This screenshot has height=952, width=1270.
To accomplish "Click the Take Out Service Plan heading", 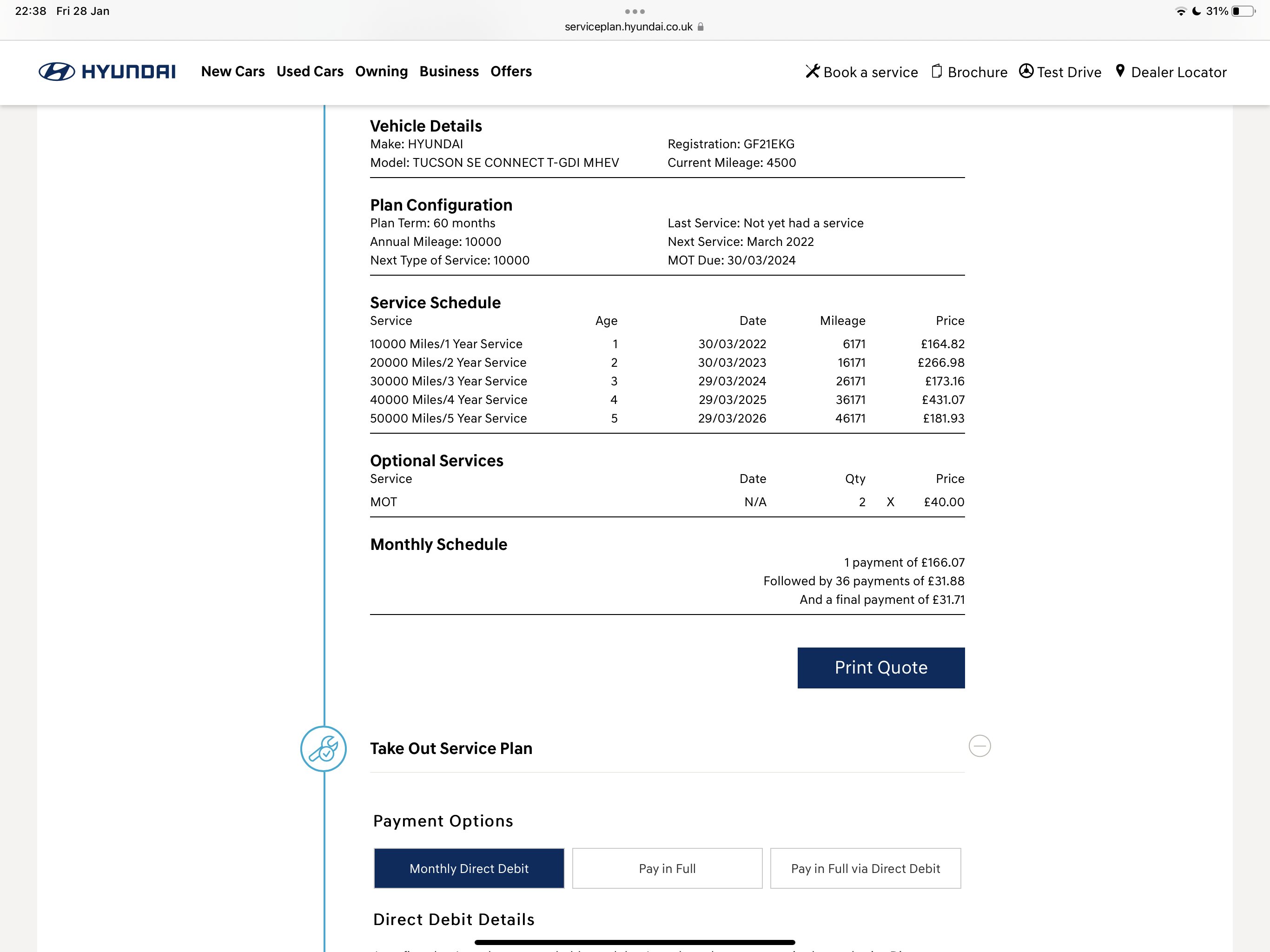I will (x=451, y=749).
